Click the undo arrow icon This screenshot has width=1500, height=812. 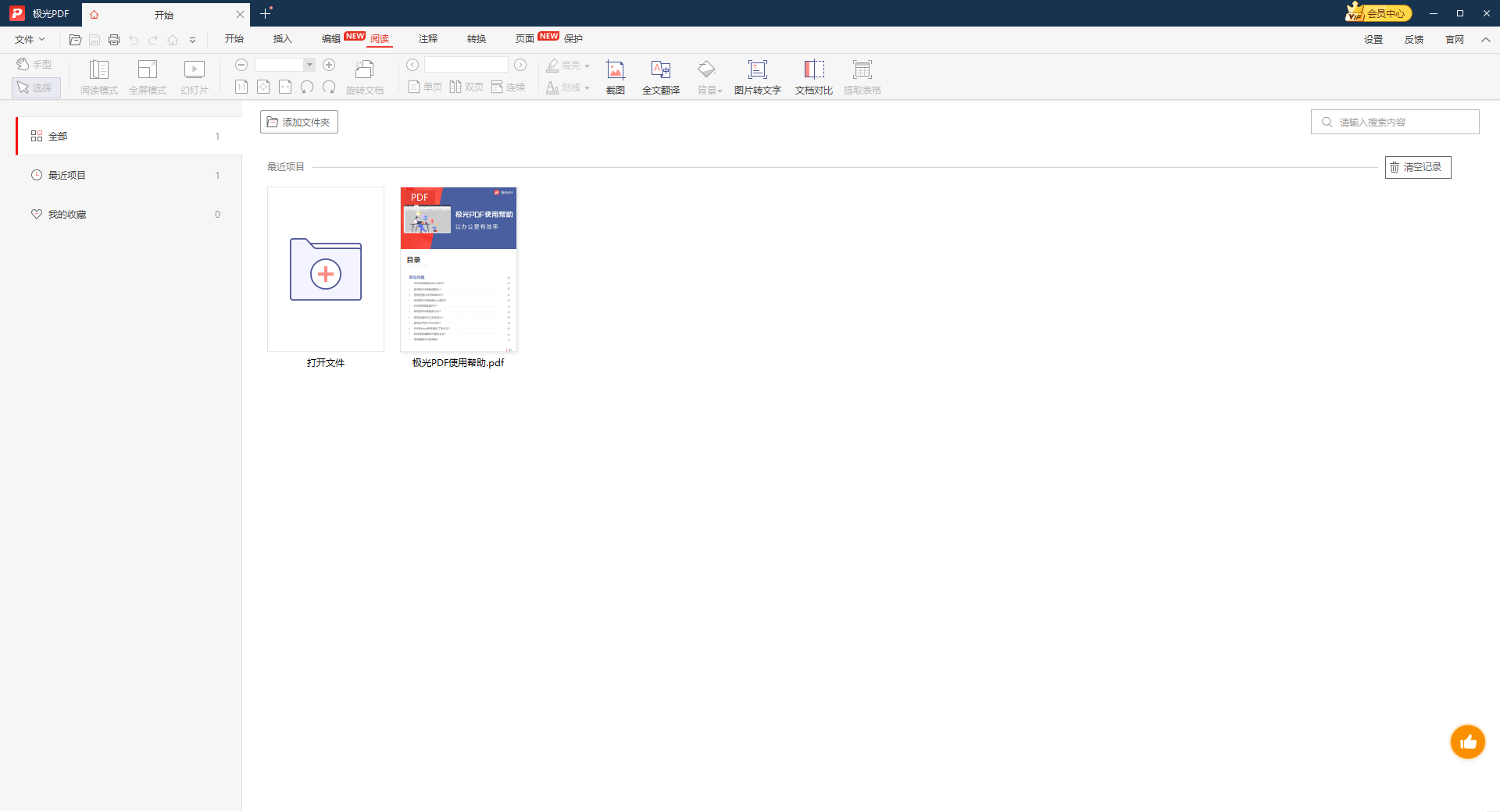pyautogui.click(x=134, y=40)
